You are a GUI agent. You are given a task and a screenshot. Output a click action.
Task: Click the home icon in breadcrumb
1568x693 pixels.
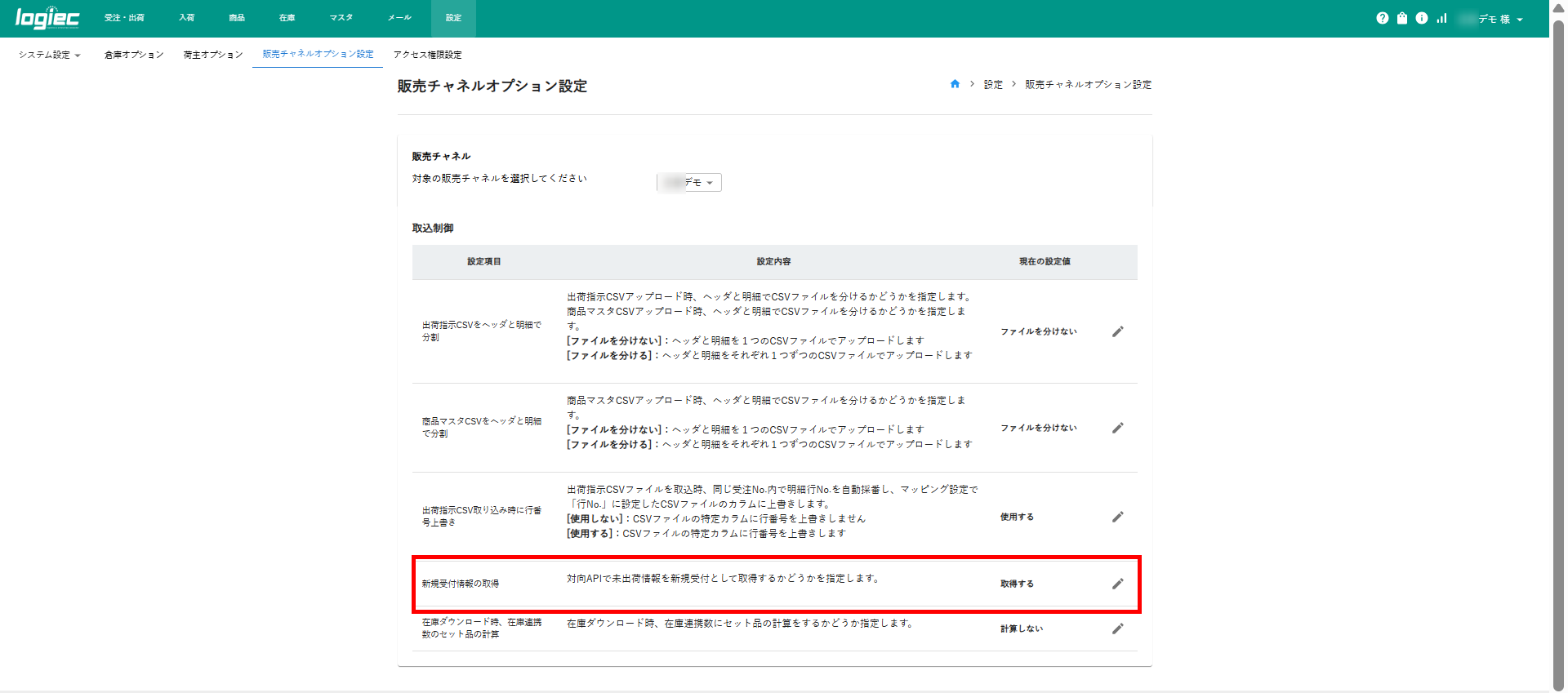click(955, 84)
